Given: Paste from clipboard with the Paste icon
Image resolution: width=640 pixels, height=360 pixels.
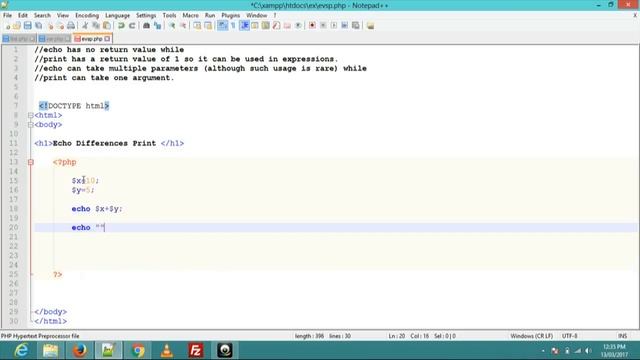Looking at the screenshot, I should pos(107,26).
